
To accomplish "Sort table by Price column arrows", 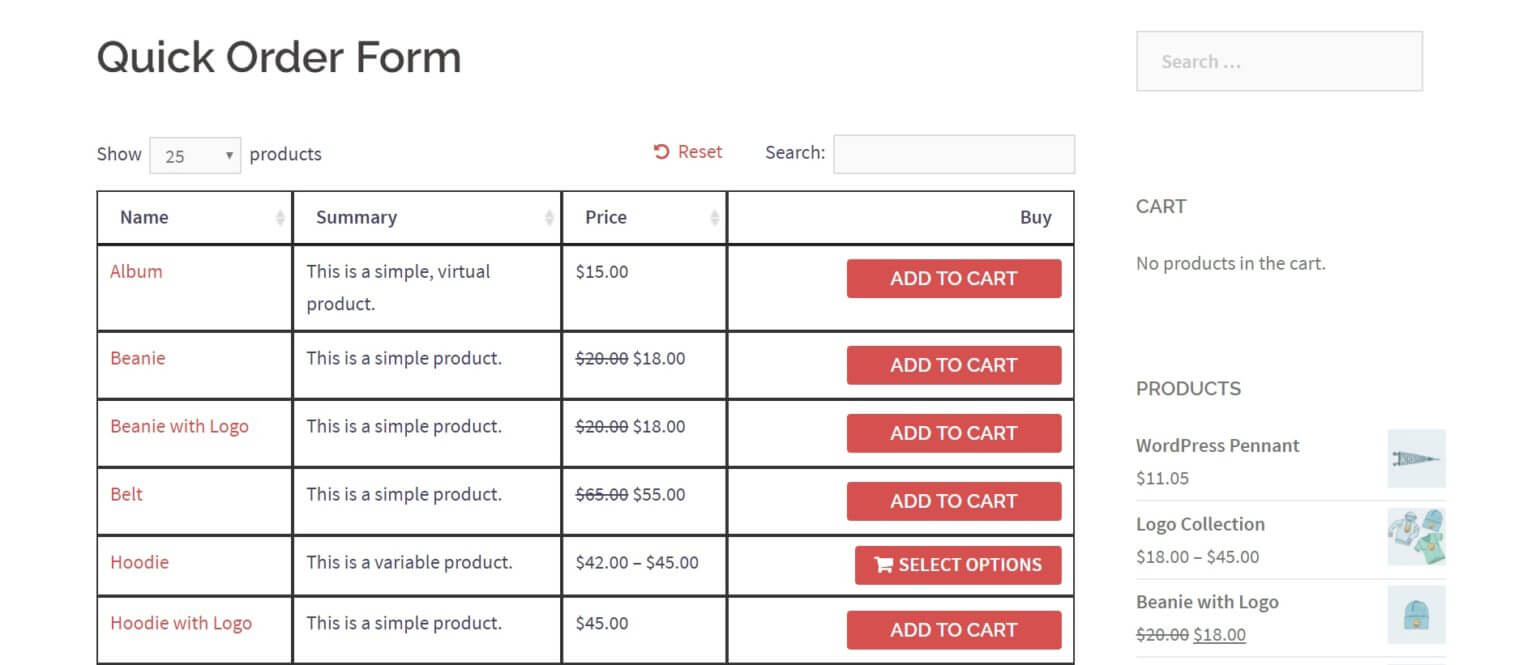I will coord(714,218).
